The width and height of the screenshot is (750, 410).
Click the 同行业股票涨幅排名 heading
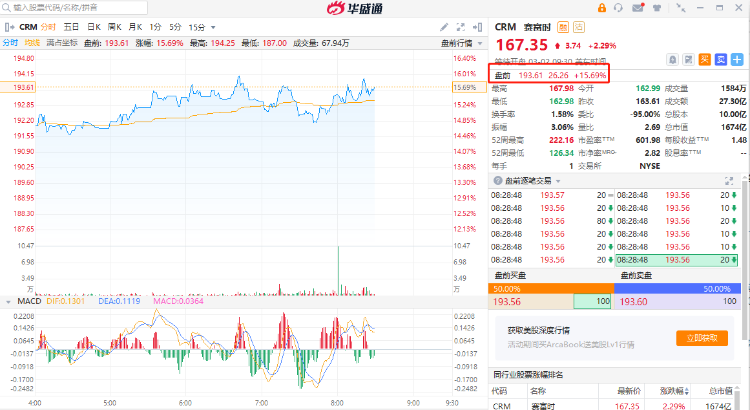coord(528,375)
